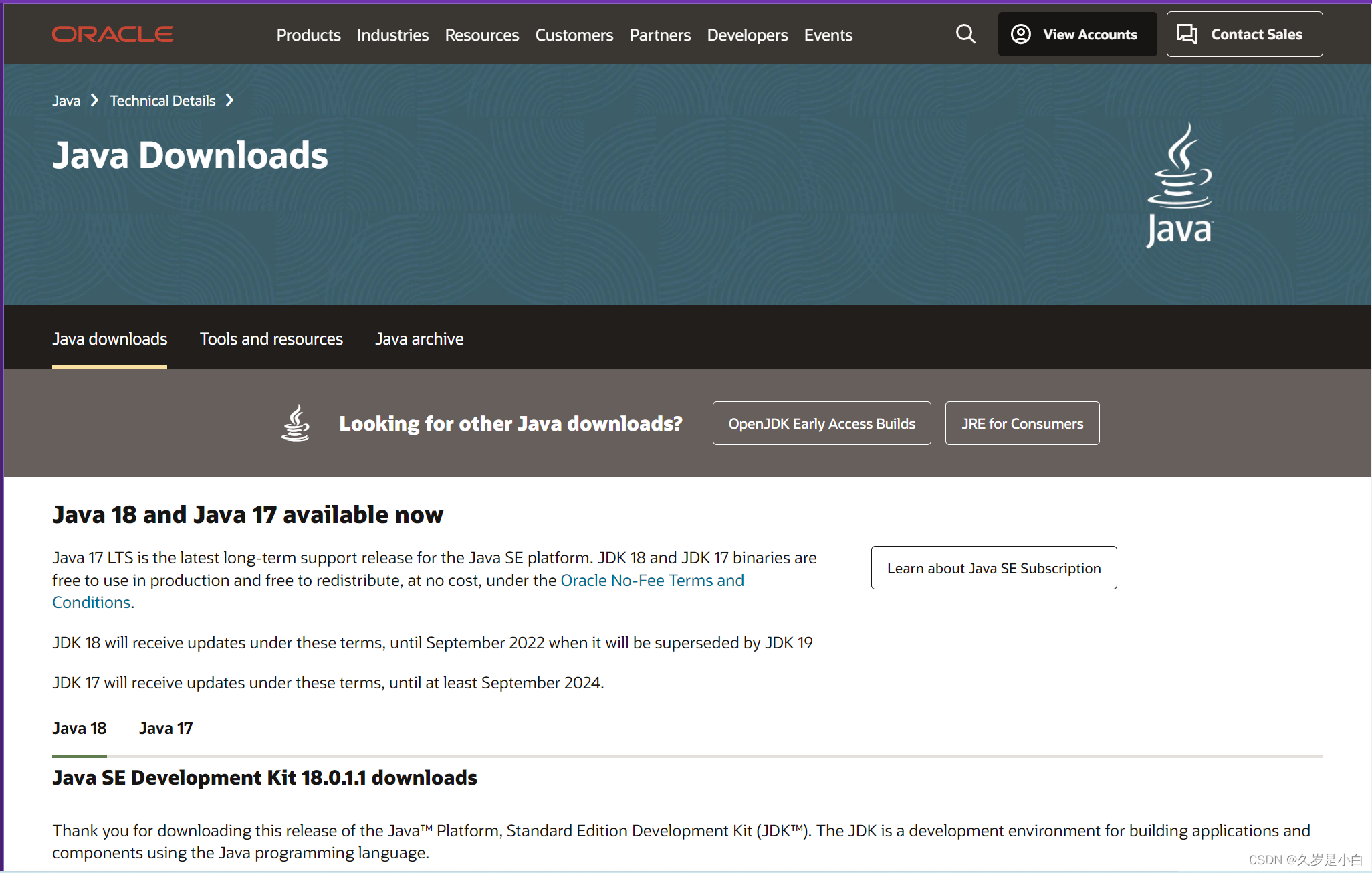Click the Java Downloads page heading
This screenshot has width=1372, height=873.
coord(190,155)
